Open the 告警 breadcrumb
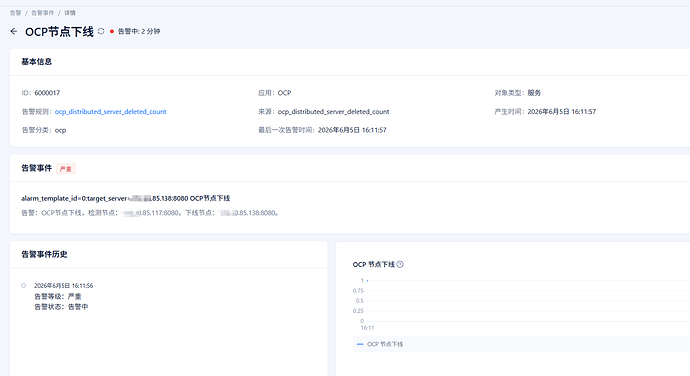 [x=15, y=13]
